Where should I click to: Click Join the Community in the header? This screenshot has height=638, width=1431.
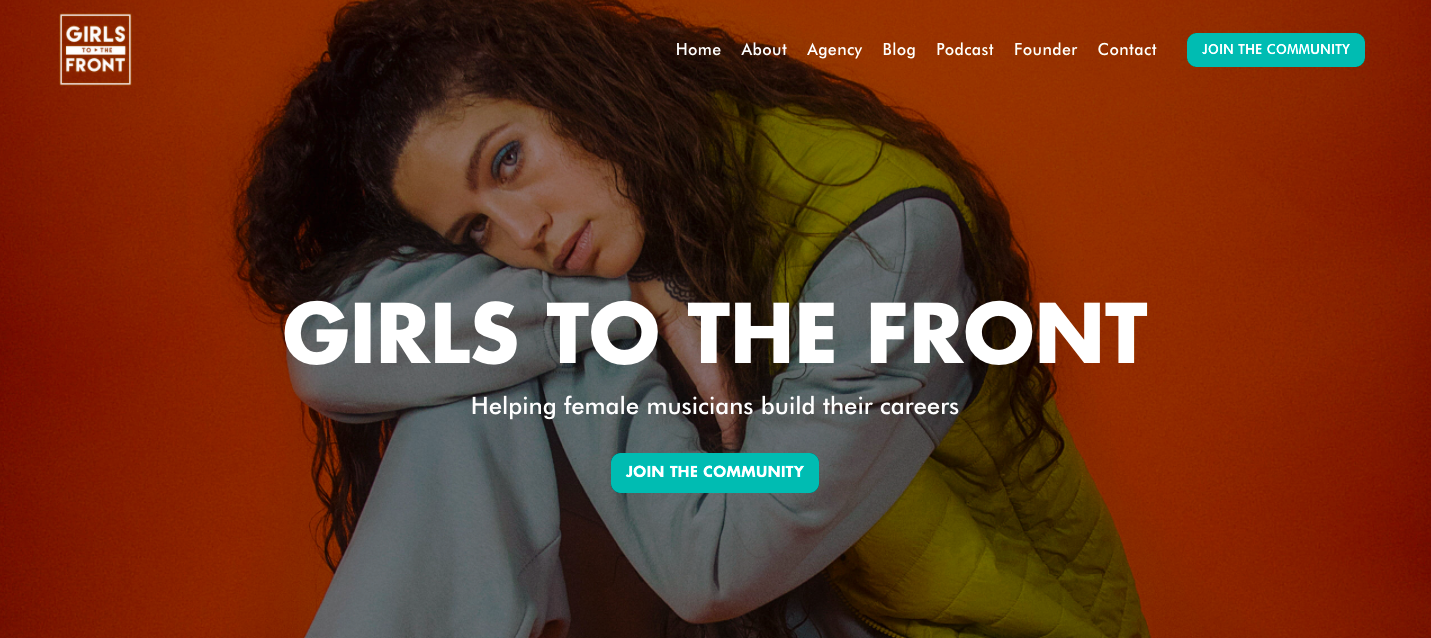pos(1276,50)
